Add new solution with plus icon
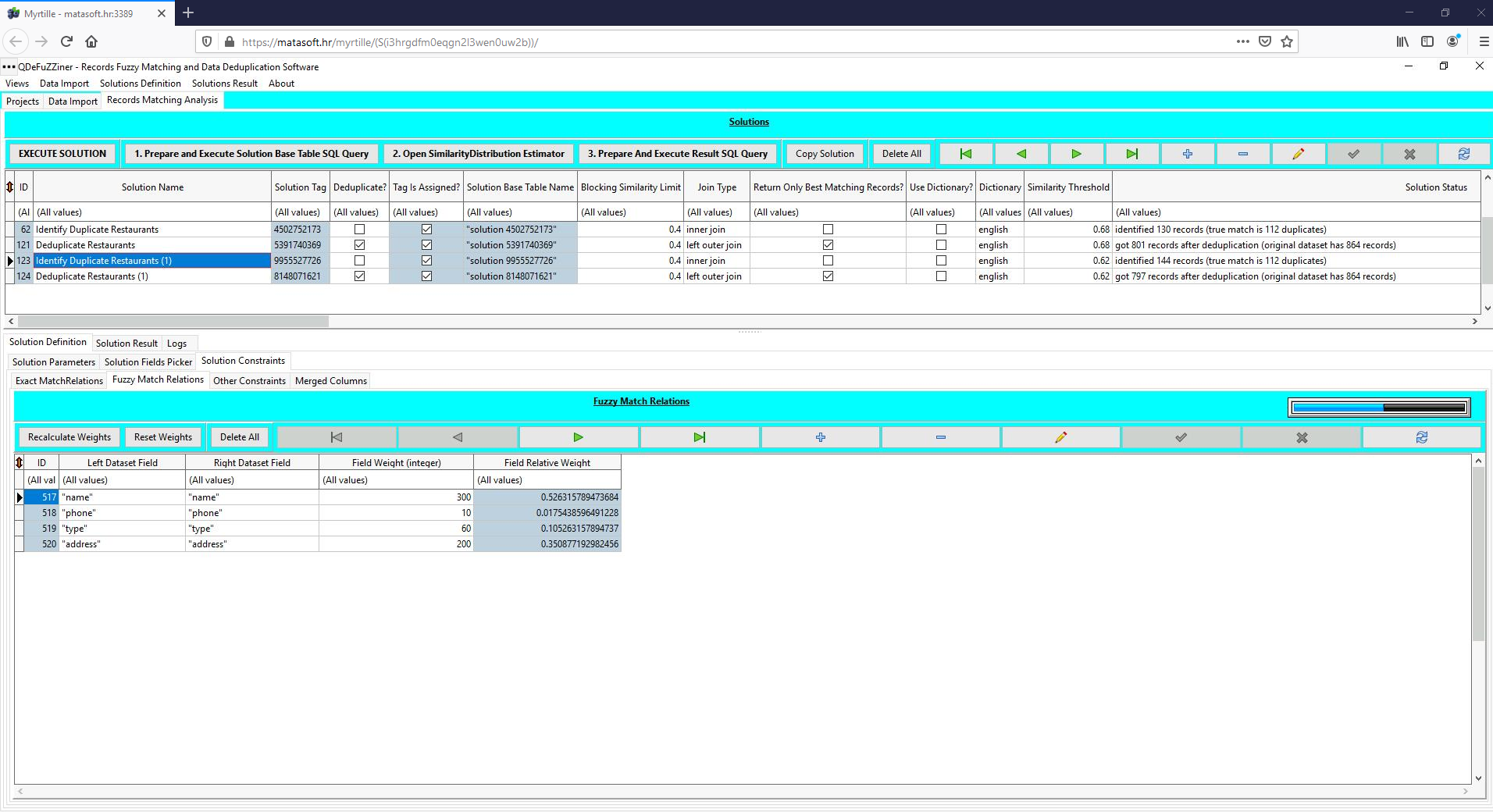1493x812 pixels. tap(1187, 154)
